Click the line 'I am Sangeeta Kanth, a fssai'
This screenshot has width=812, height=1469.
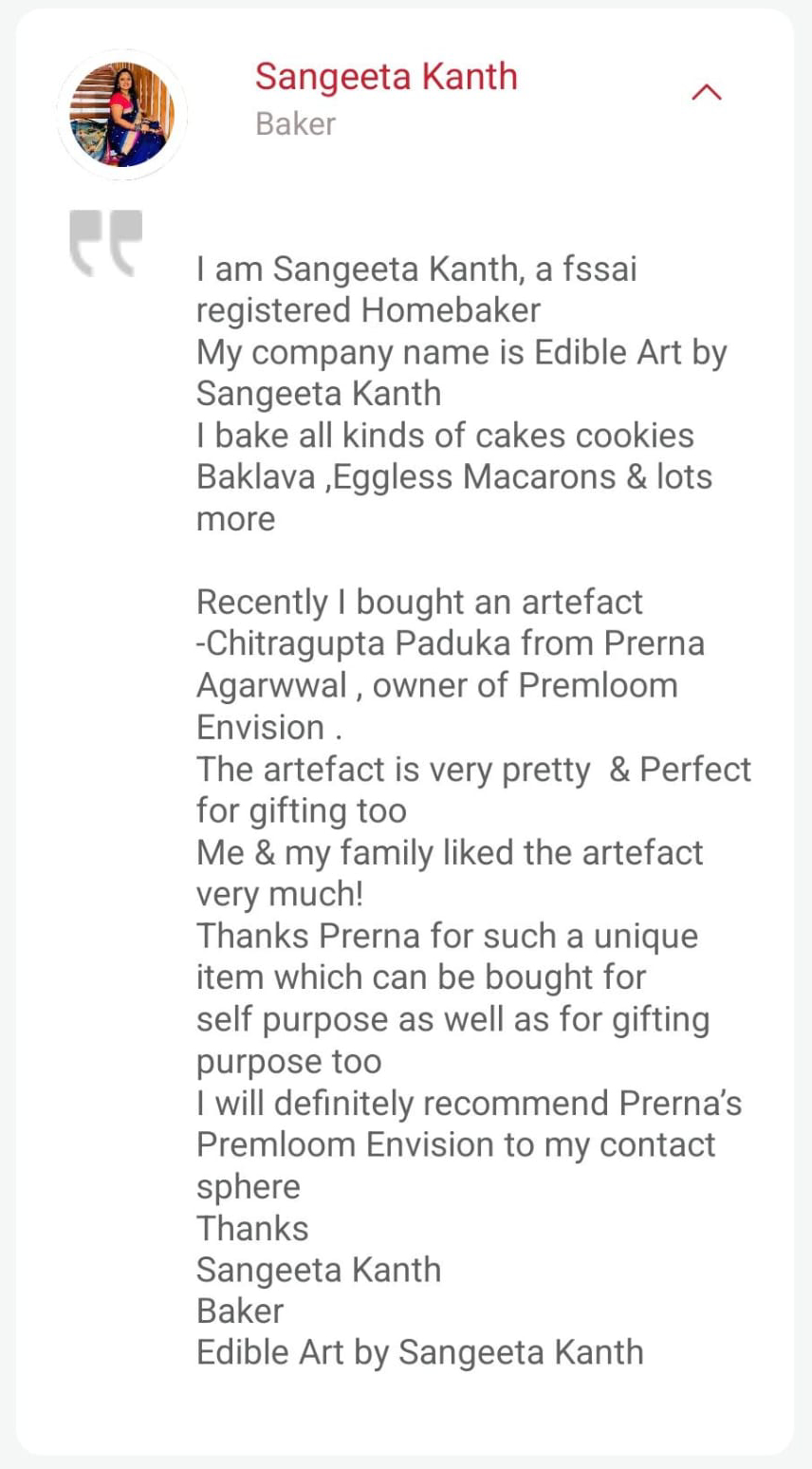[x=416, y=270]
